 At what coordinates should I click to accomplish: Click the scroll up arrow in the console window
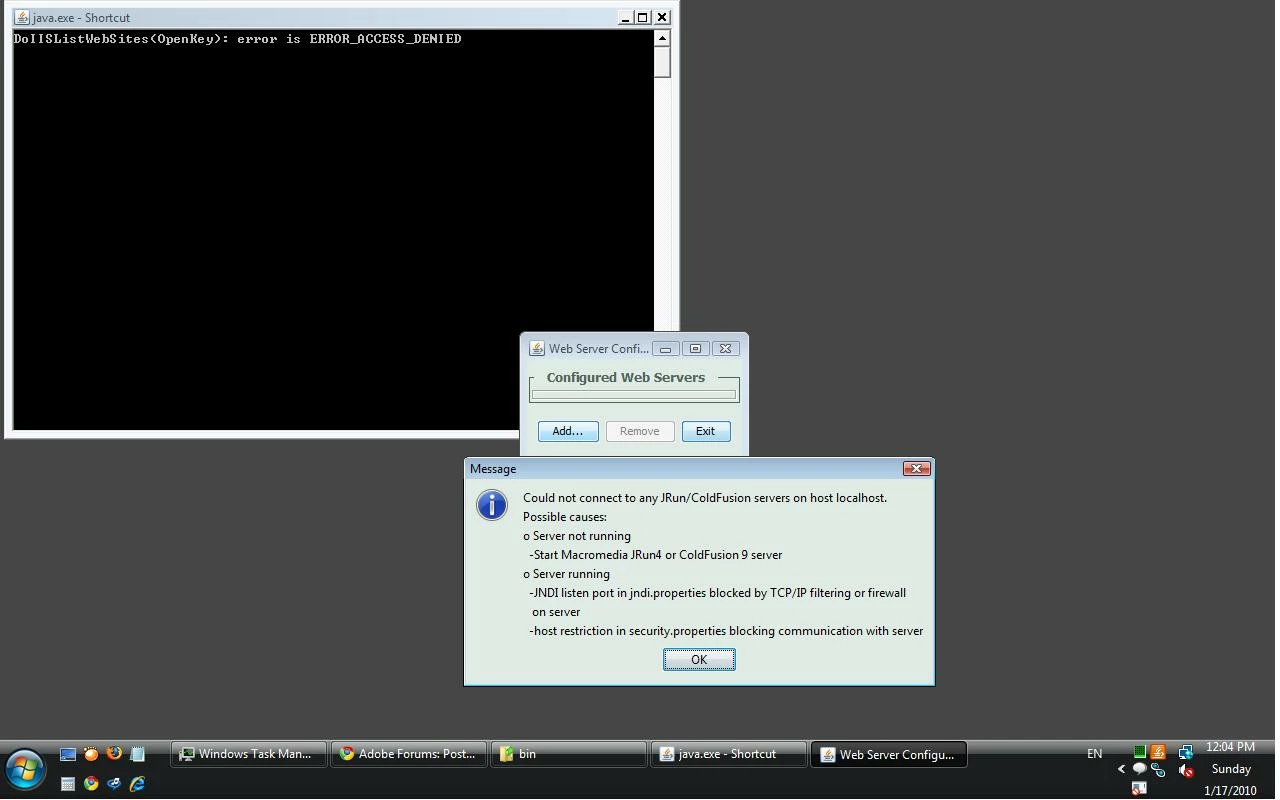click(x=662, y=38)
